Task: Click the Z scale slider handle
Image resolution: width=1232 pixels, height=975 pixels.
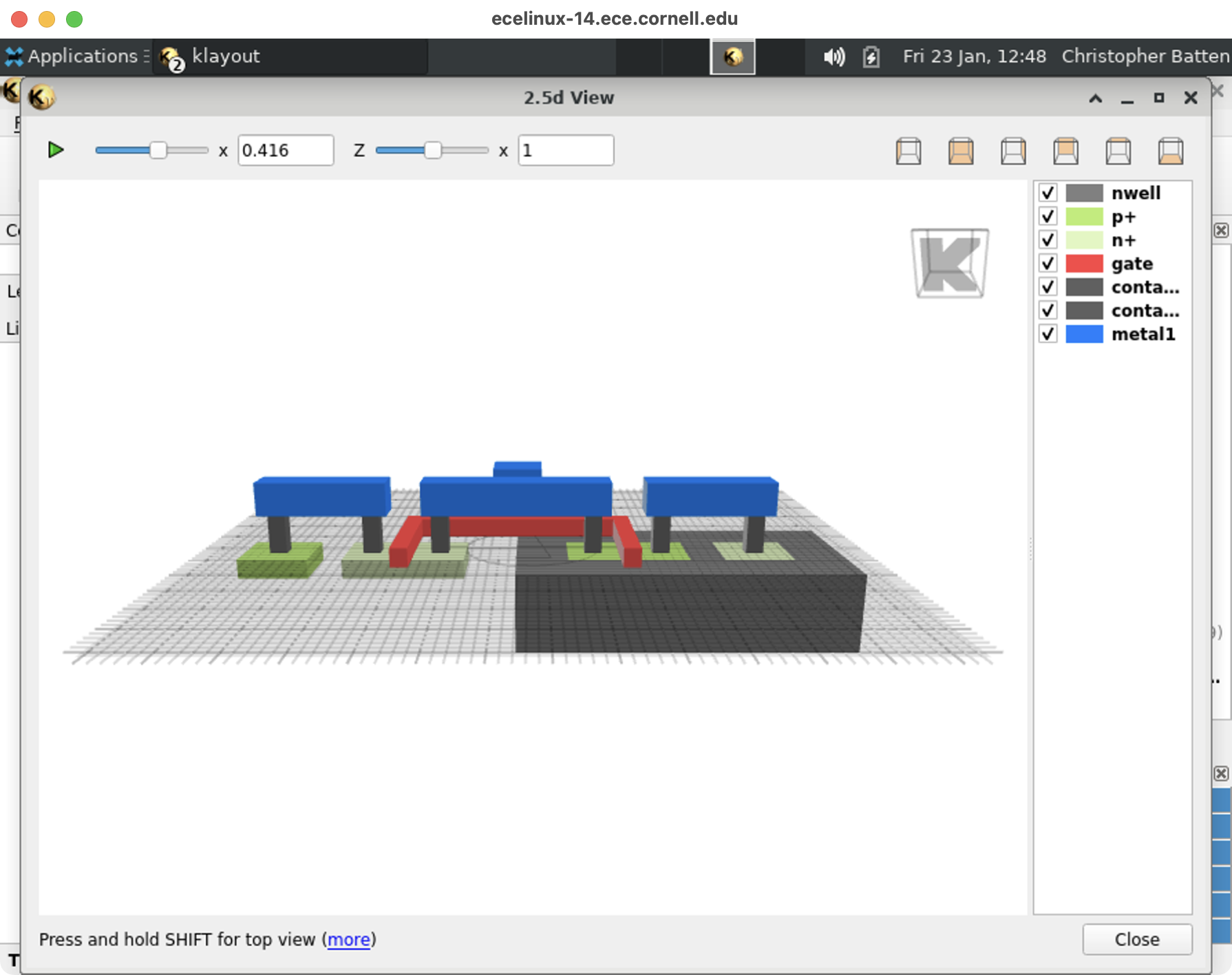Action: coord(432,150)
